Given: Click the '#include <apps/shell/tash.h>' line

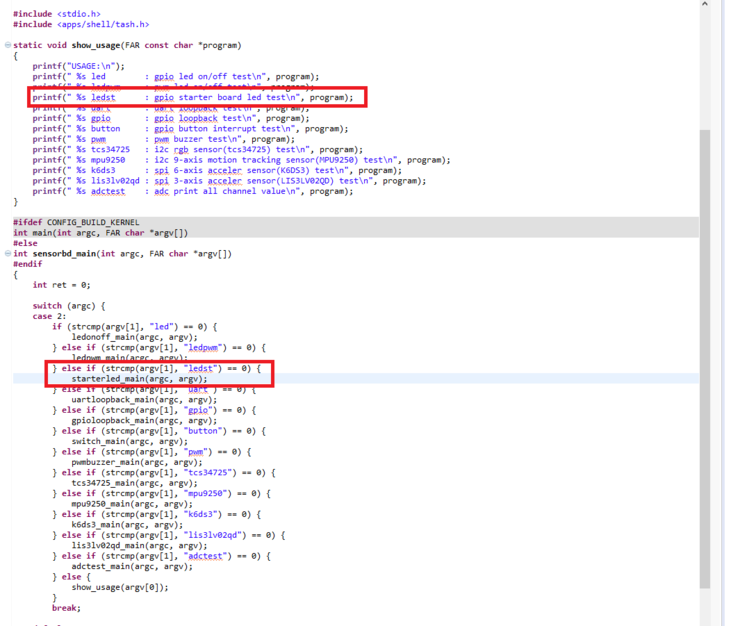Looking at the screenshot, I should 81,25.
